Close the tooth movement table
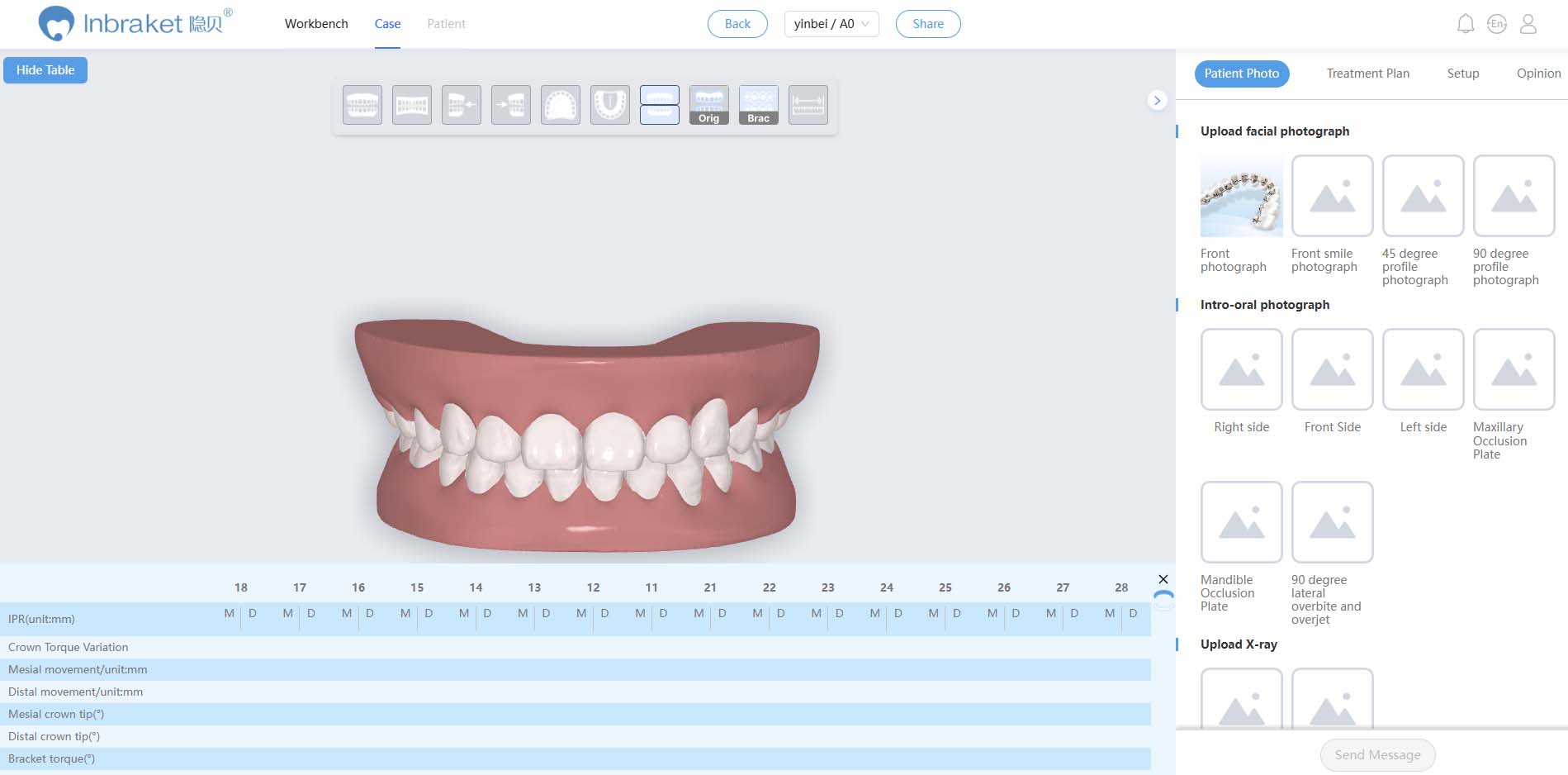Image resolution: width=1568 pixels, height=775 pixels. (x=1163, y=579)
